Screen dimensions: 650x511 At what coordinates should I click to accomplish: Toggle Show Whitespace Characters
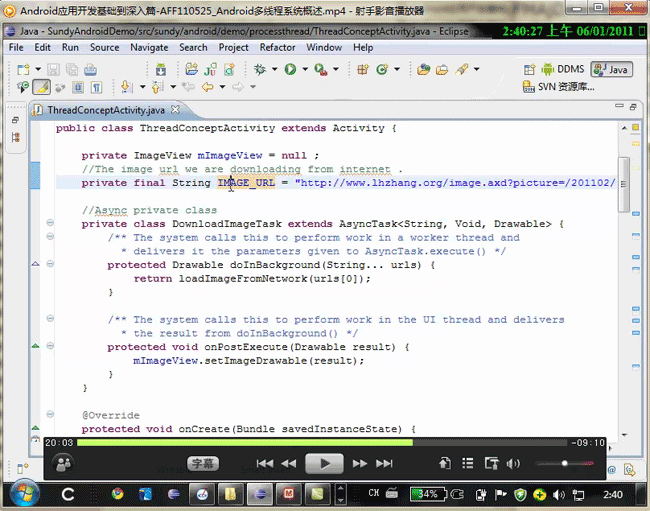click(97, 87)
